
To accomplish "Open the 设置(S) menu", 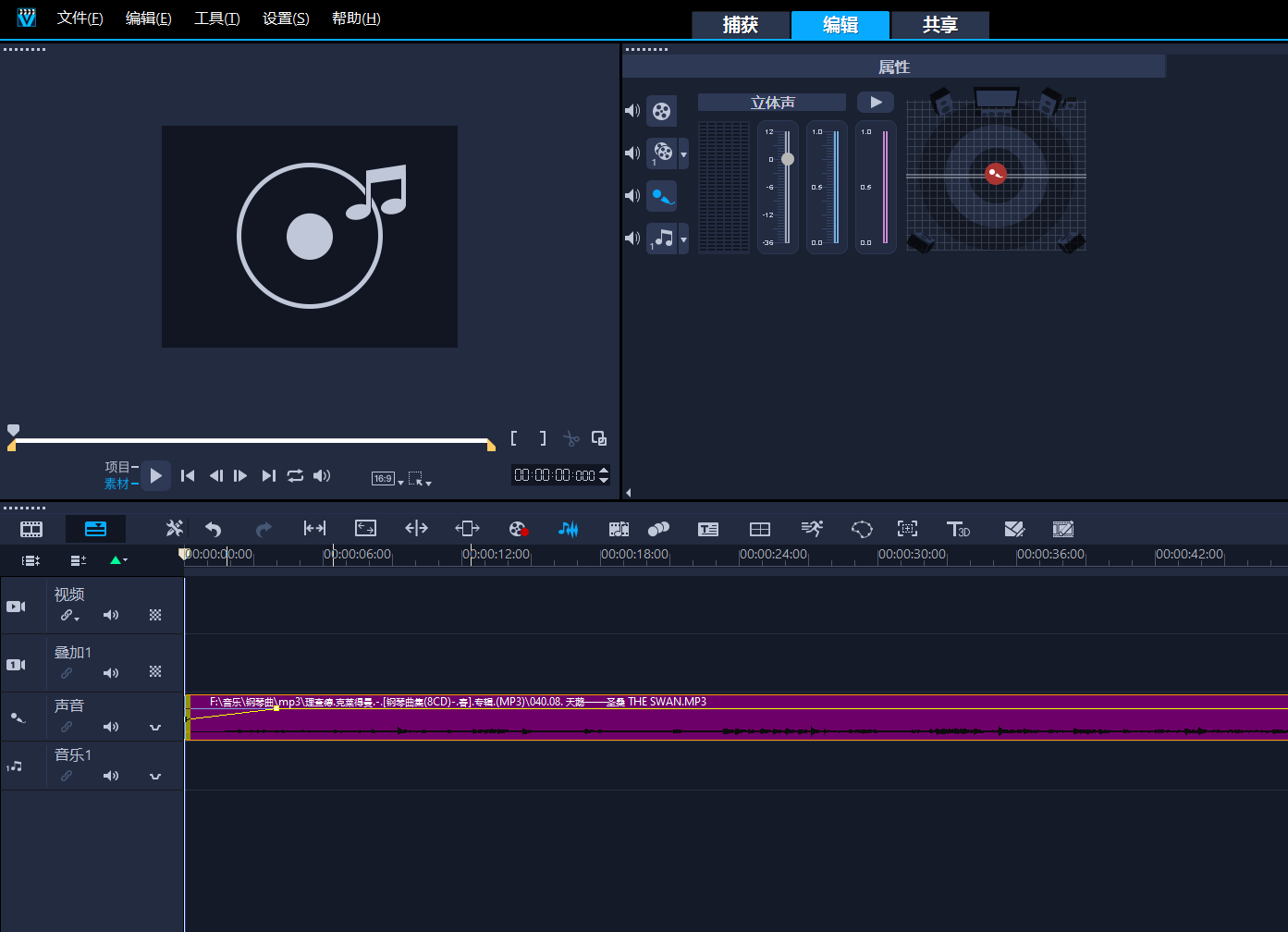I will coord(286,18).
